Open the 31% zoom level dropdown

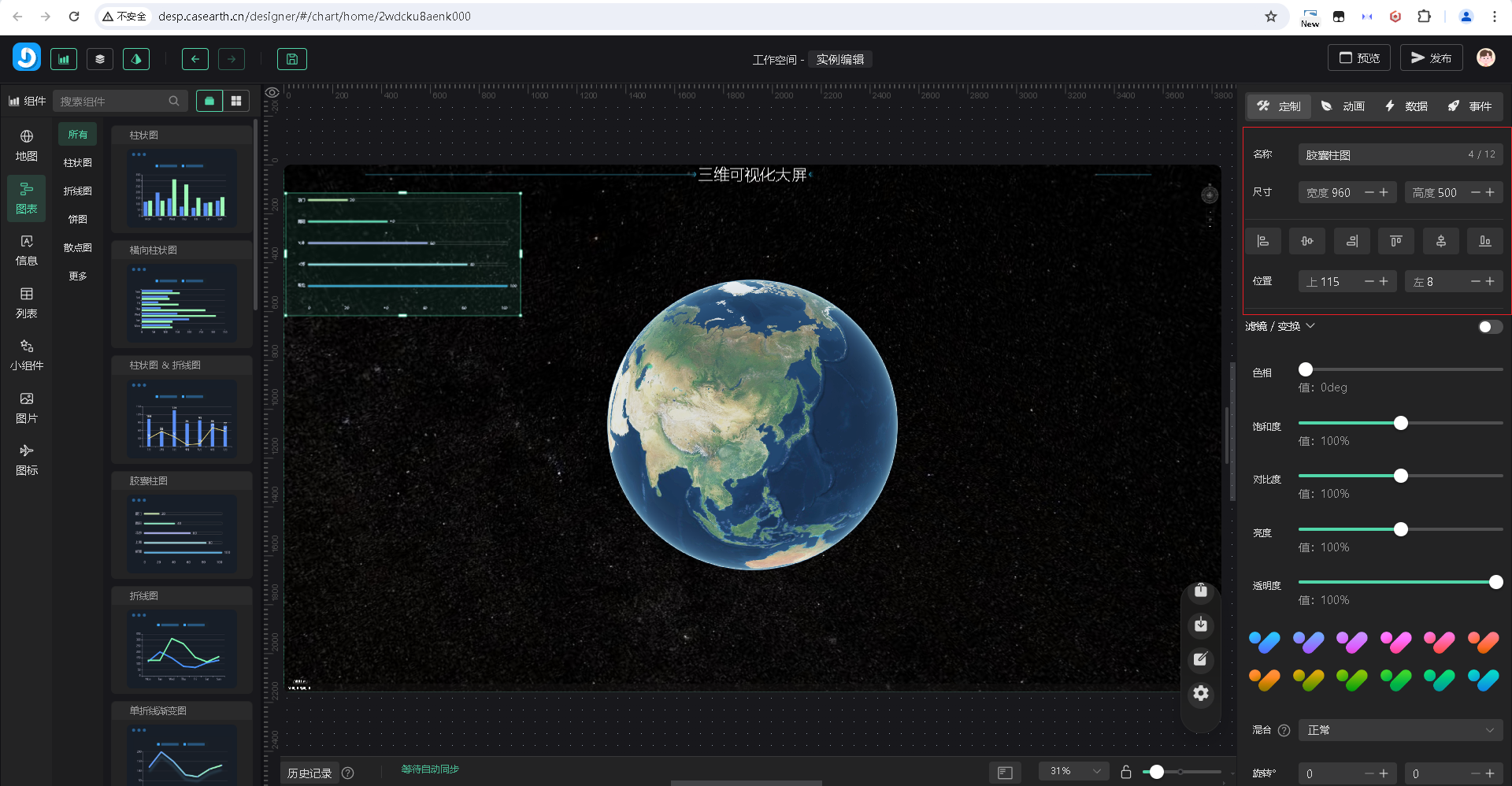[1074, 772]
